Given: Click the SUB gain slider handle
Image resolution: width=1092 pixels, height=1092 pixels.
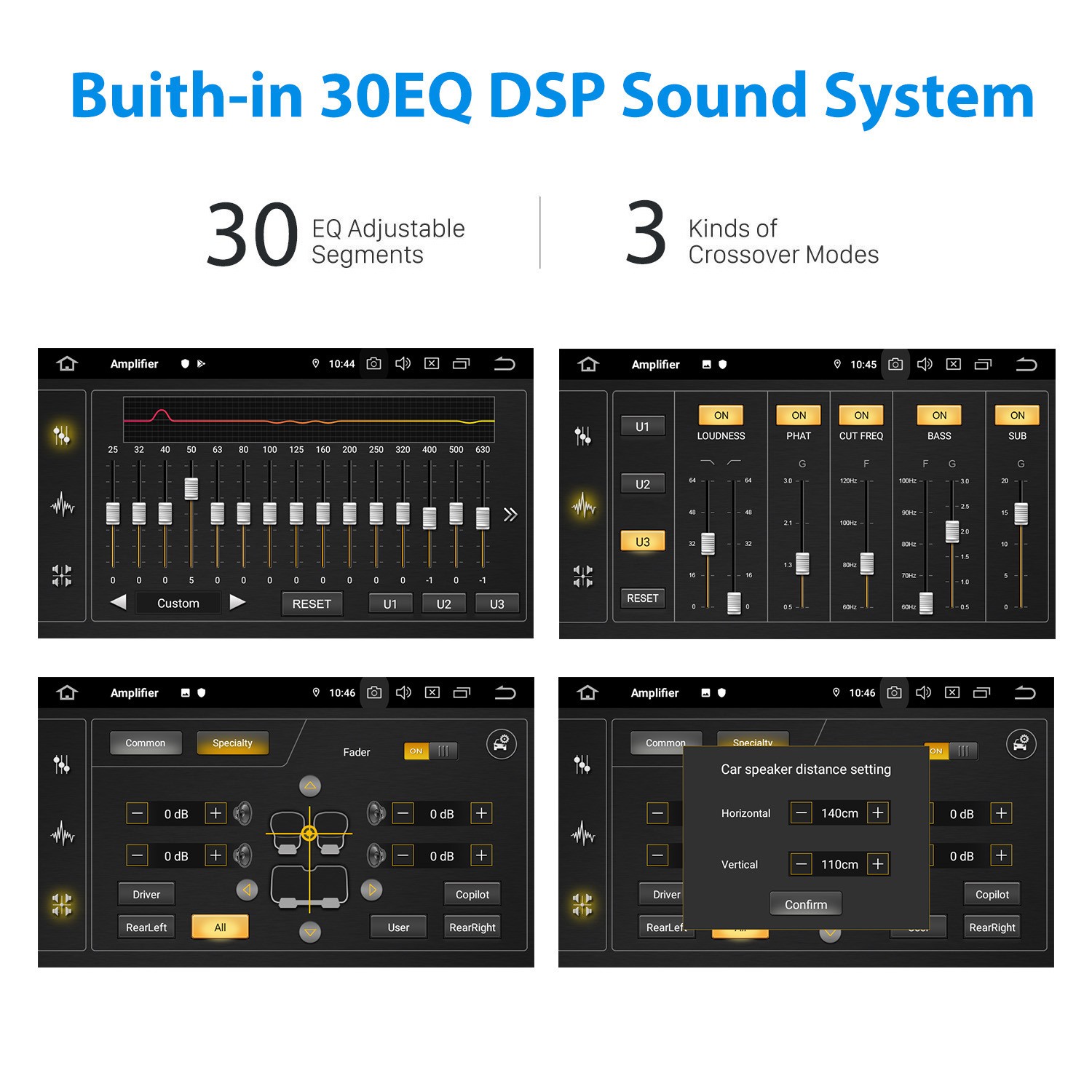Looking at the screenshot, I should (1021, 513).
